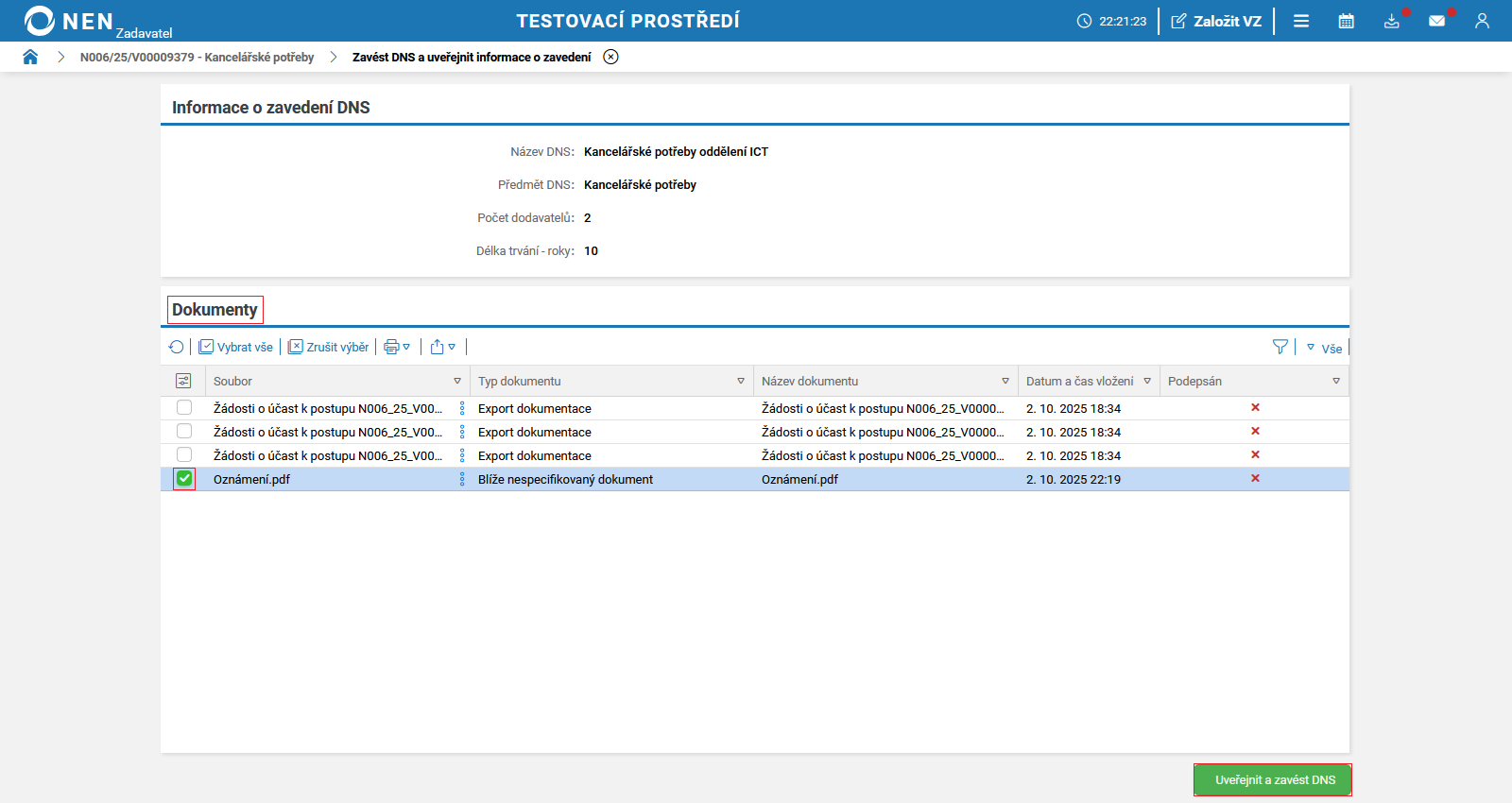Open the user profile icon

click(1482, 21)
